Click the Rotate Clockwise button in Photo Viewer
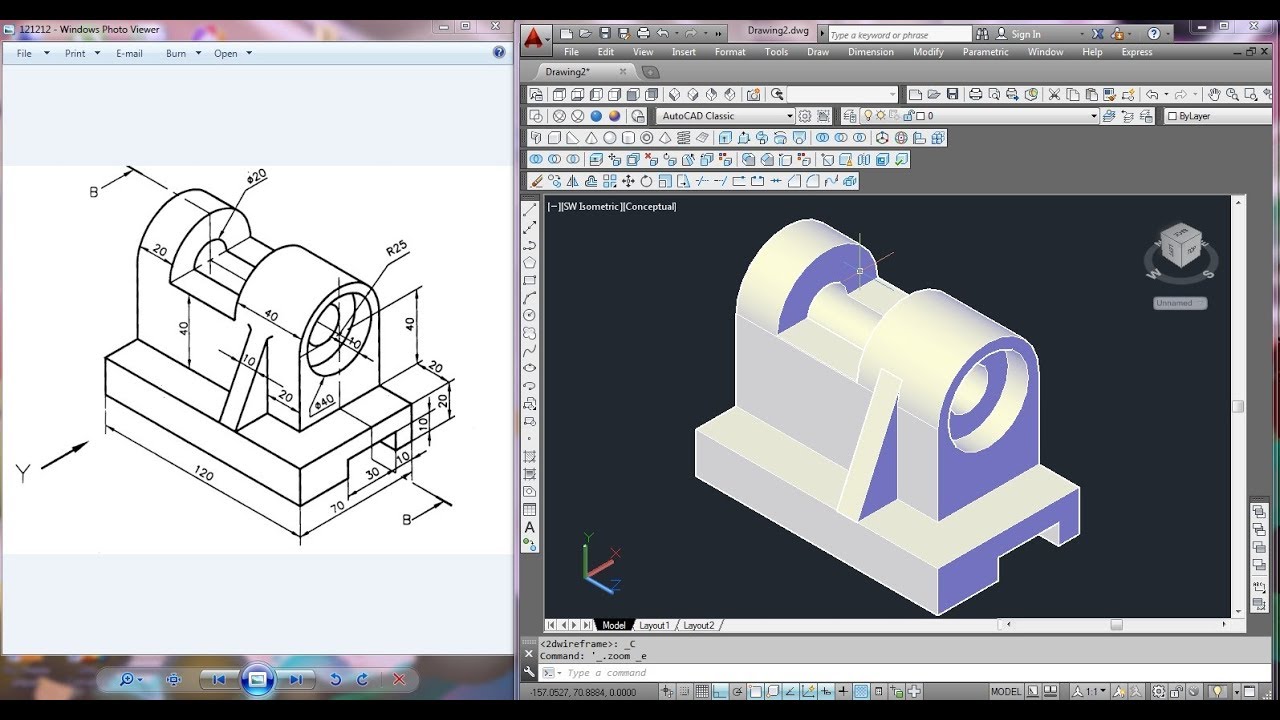The image size is (1280, 720). [362, 679]
